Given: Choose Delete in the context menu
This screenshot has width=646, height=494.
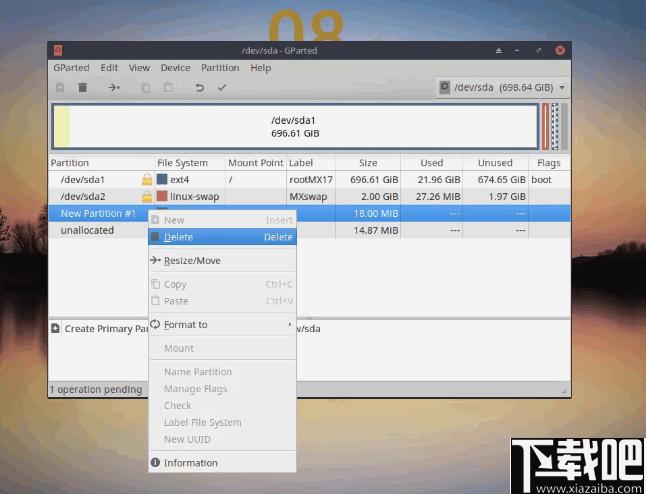Looking at the screenshot, I should coord(222,237).
